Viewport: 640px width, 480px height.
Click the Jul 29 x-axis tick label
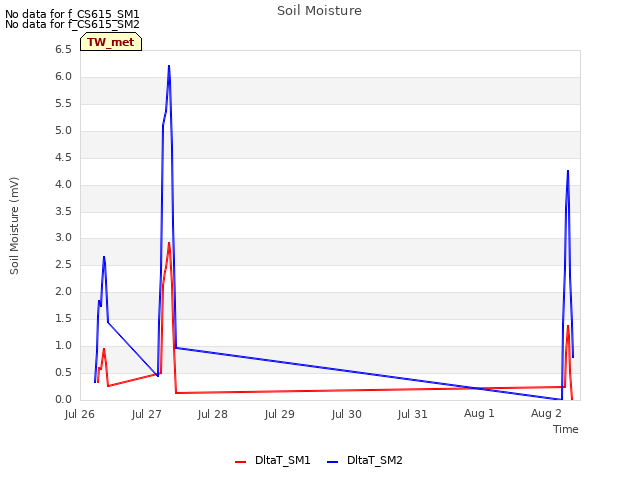[x=280, y=414]
